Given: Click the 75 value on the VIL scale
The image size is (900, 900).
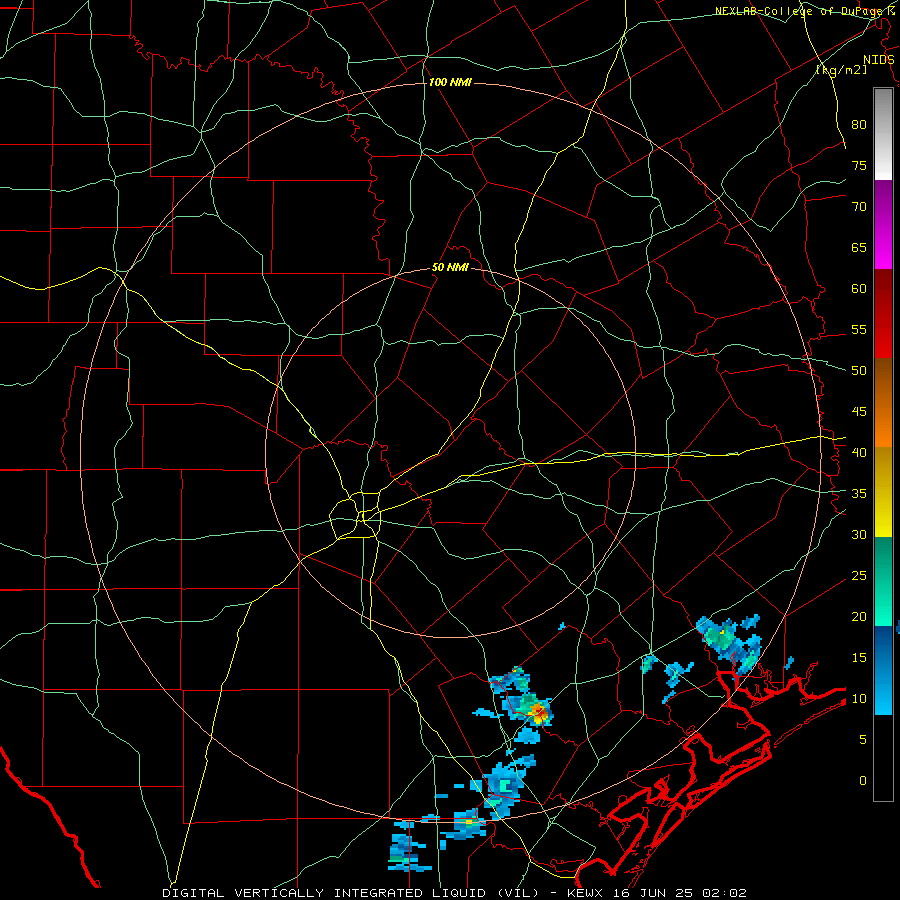Looking at the screenshot, I should tap(859, 165).
